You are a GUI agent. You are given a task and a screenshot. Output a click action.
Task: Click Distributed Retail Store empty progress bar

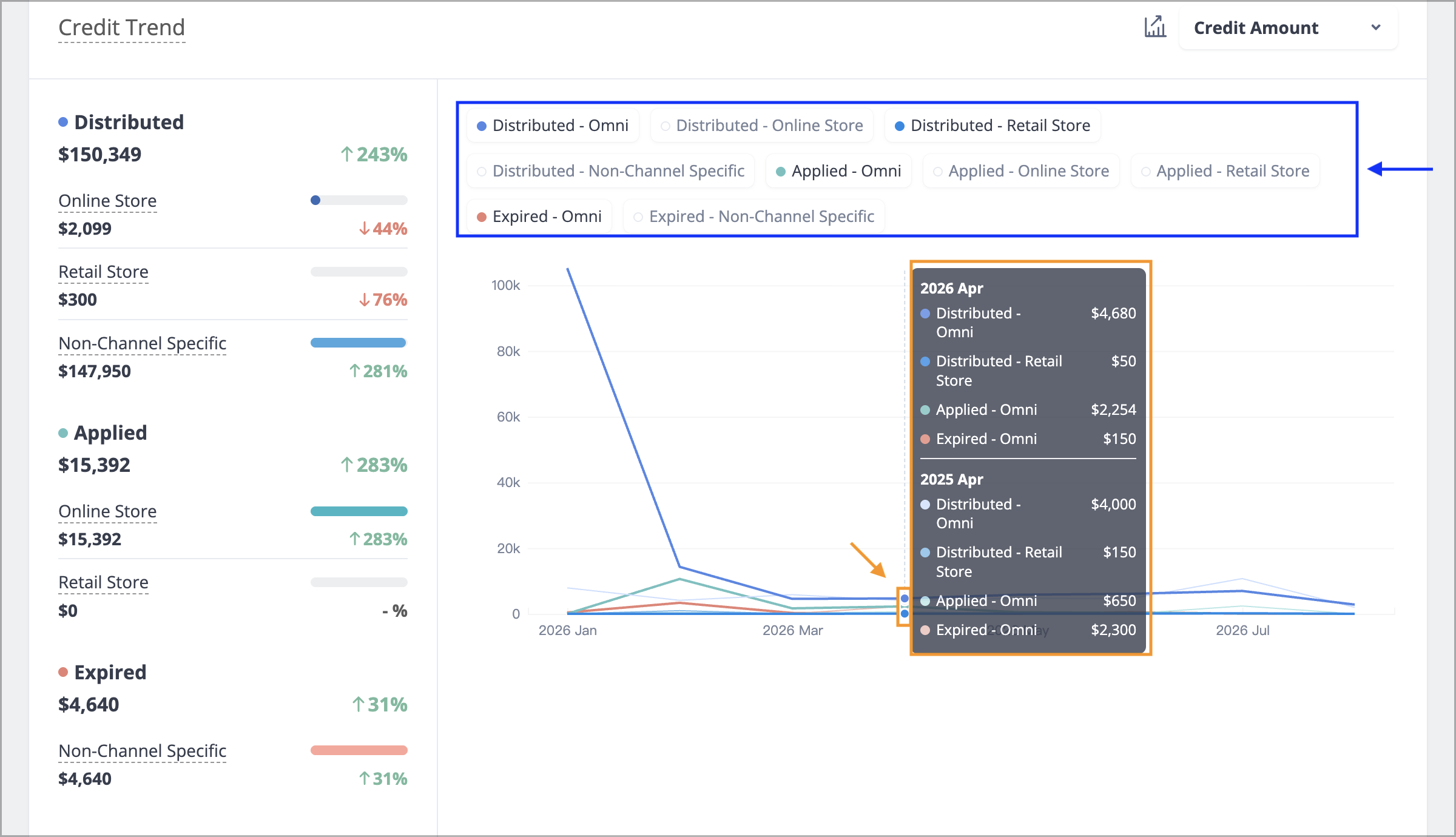pyautogui.click(x=359, y=272)
